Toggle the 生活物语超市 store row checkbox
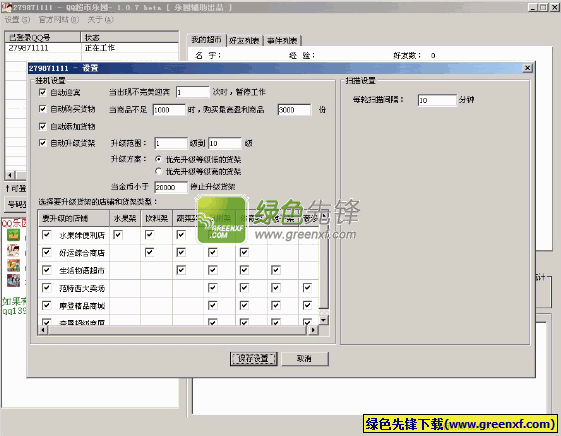The image size is (561, 436). click(47, 270)
